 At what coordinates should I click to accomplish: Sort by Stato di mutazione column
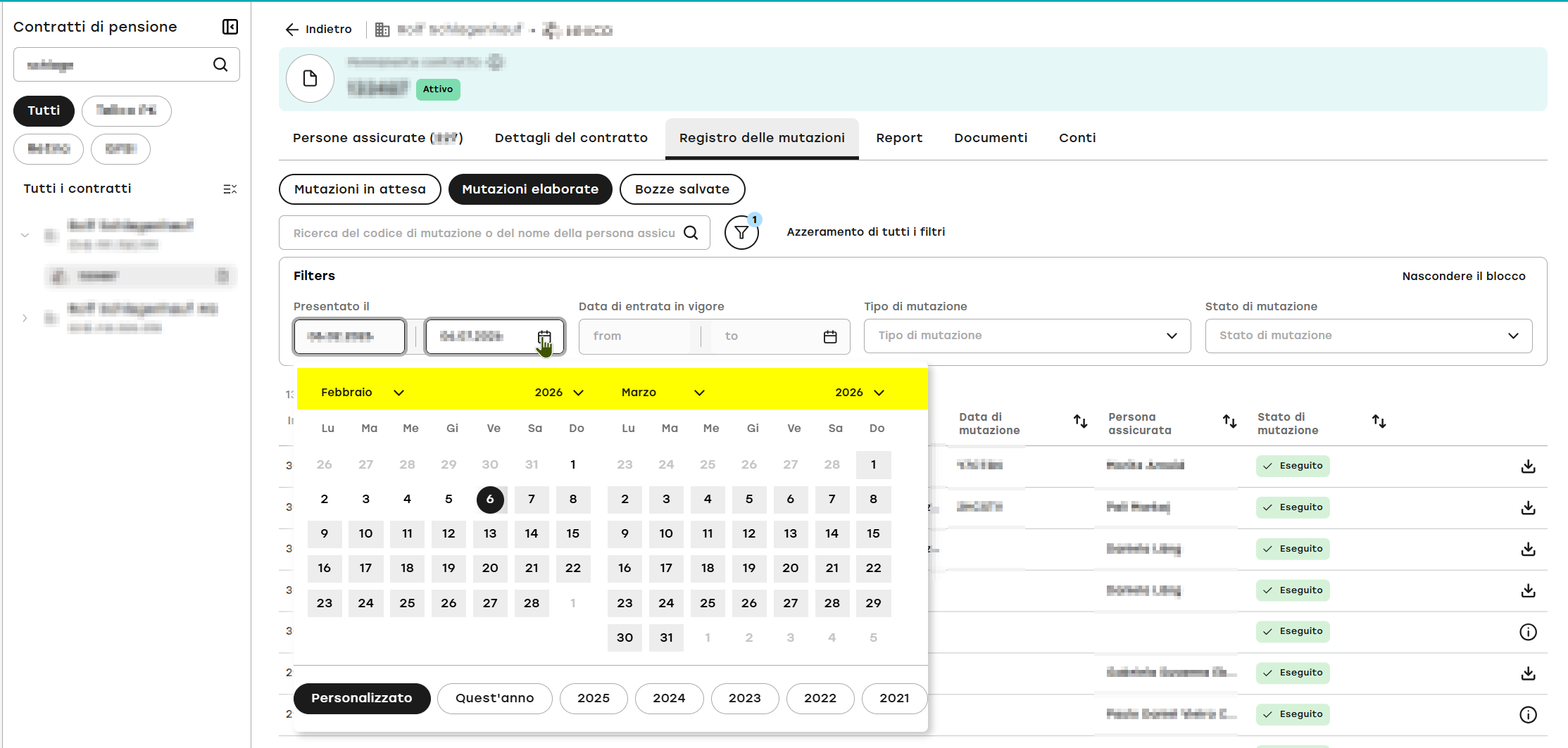1379,421
